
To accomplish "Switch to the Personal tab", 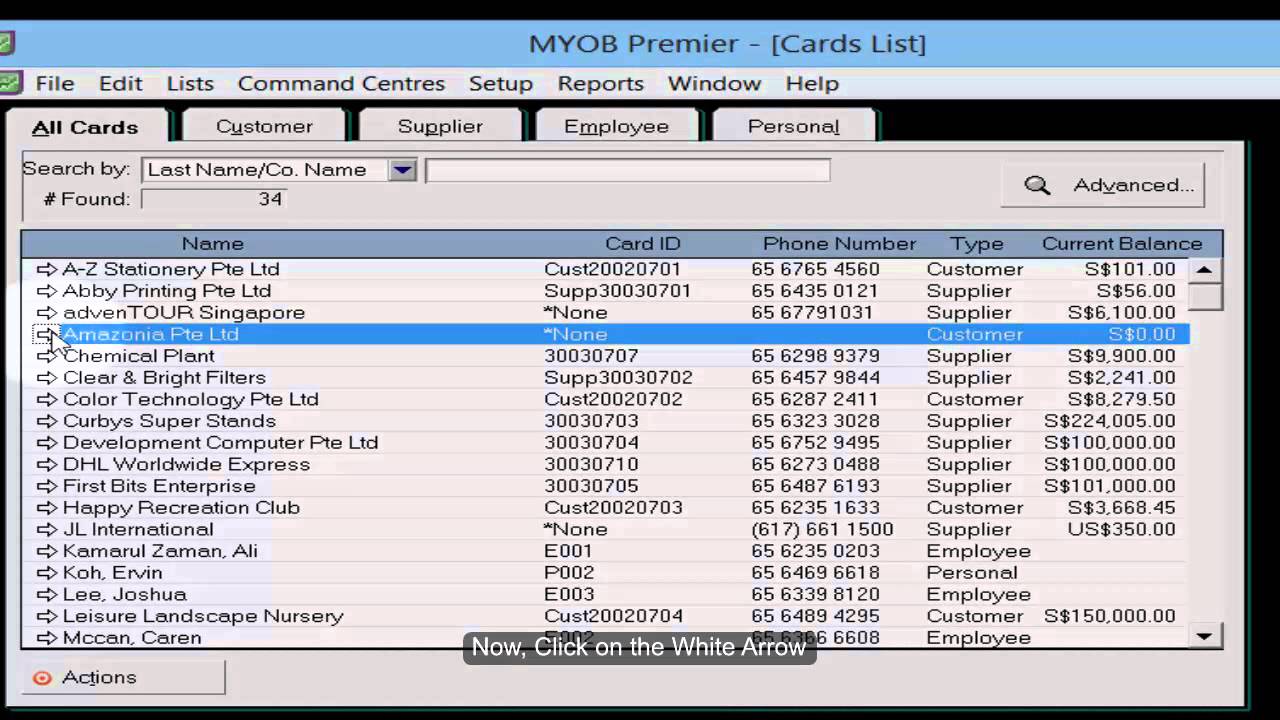I will click(793, 126).
